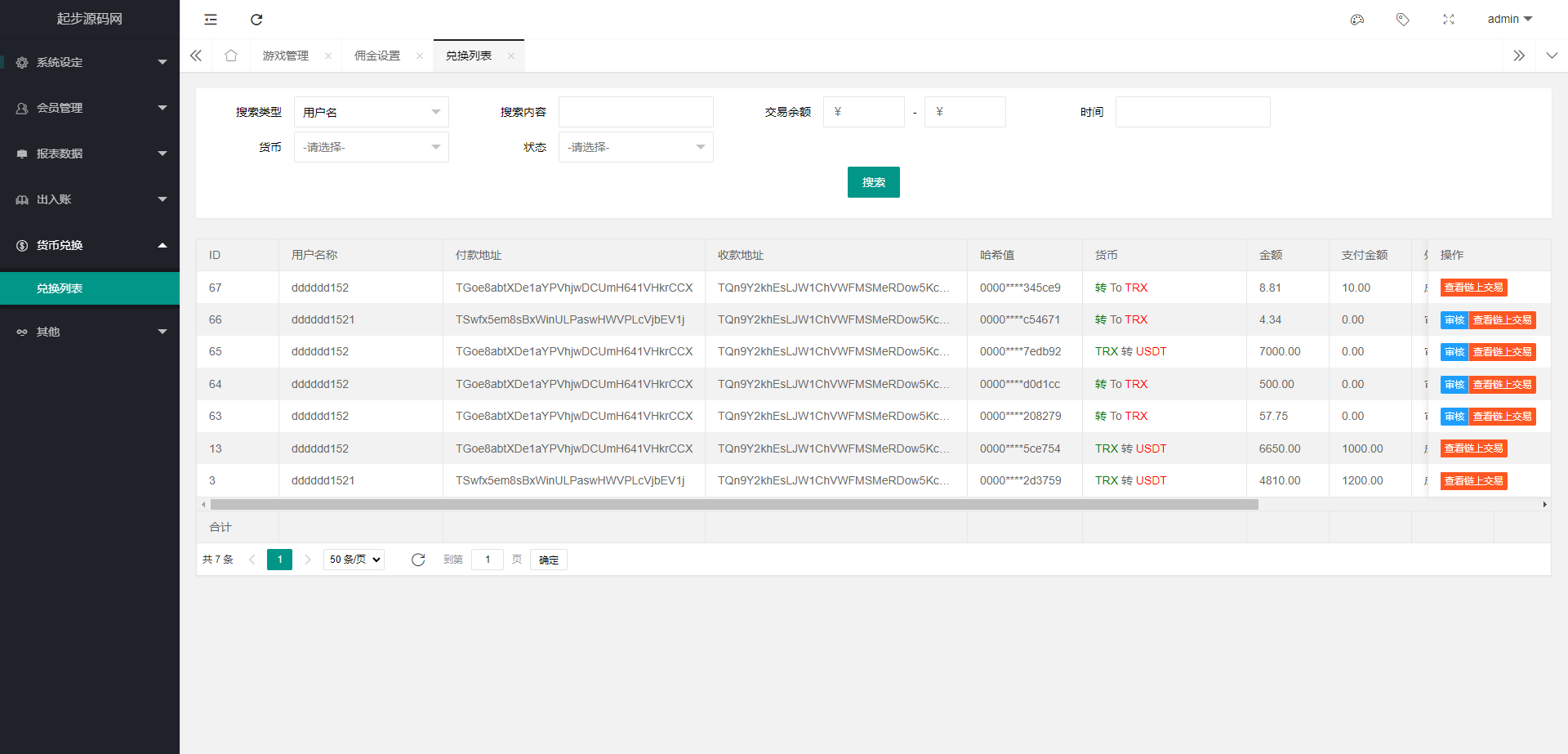This screenshot has height=754, width=1568.
Task: Change the 50 条/页 page size selector
Action: coord(354,560)
